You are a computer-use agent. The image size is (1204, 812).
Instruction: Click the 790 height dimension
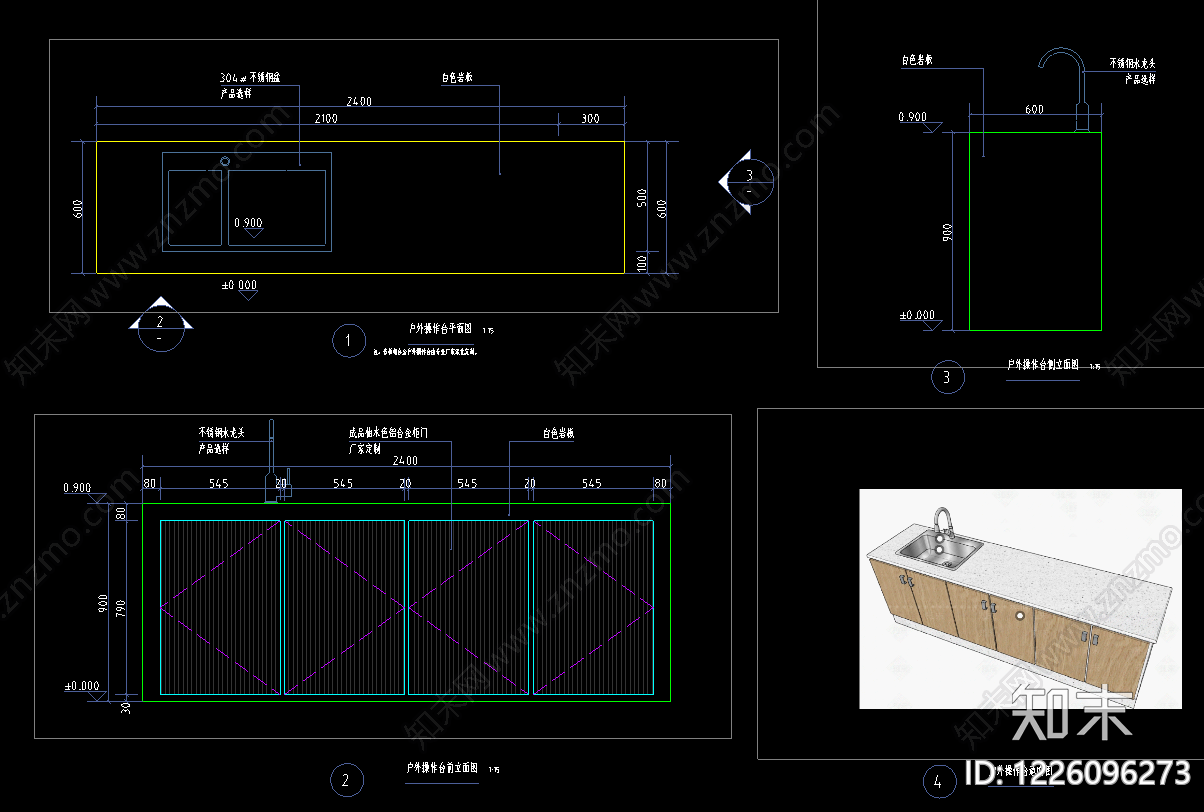point(121,607)
